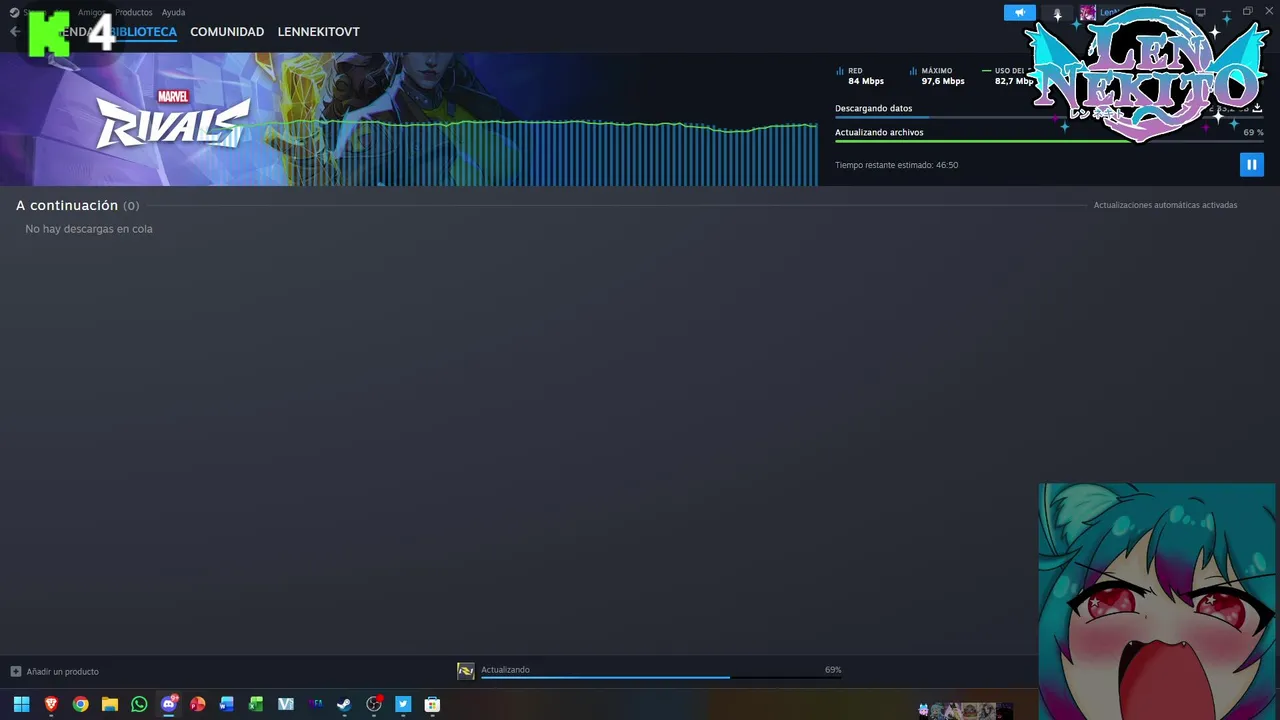The image size is (1280, 720).
Task: Open Discord from taskbar
Action: [x=168, y=704]
